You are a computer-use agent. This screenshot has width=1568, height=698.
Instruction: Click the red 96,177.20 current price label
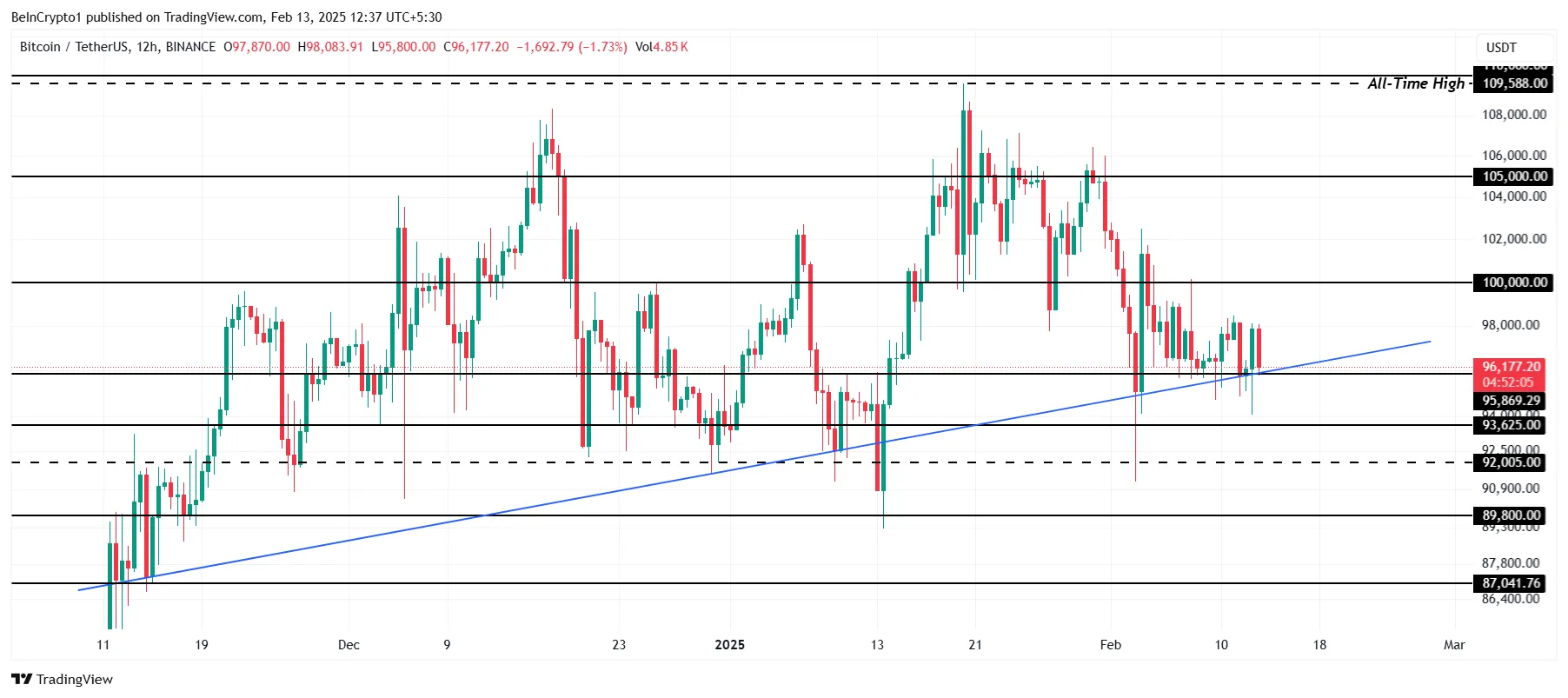point(1511,368)
